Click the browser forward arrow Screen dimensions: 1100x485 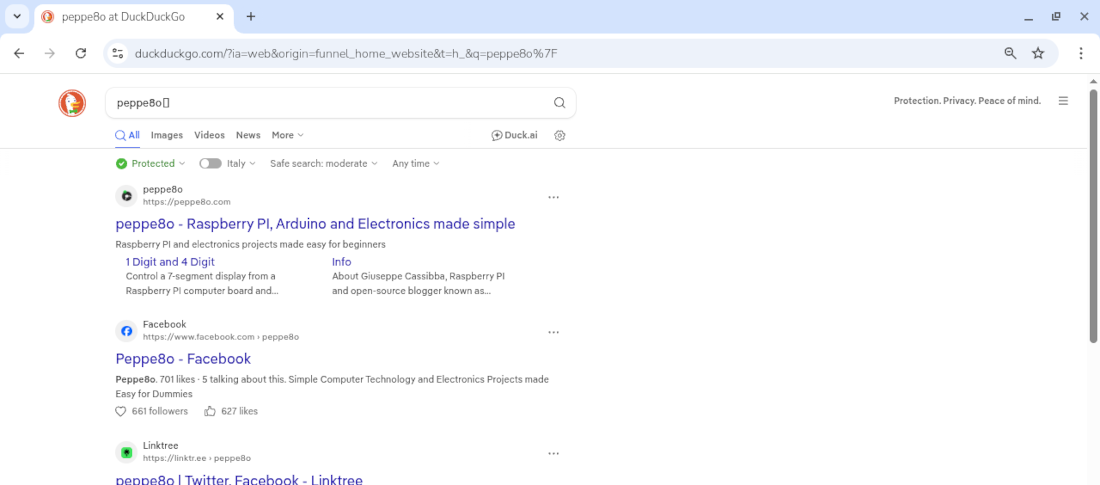coord(50,53)
